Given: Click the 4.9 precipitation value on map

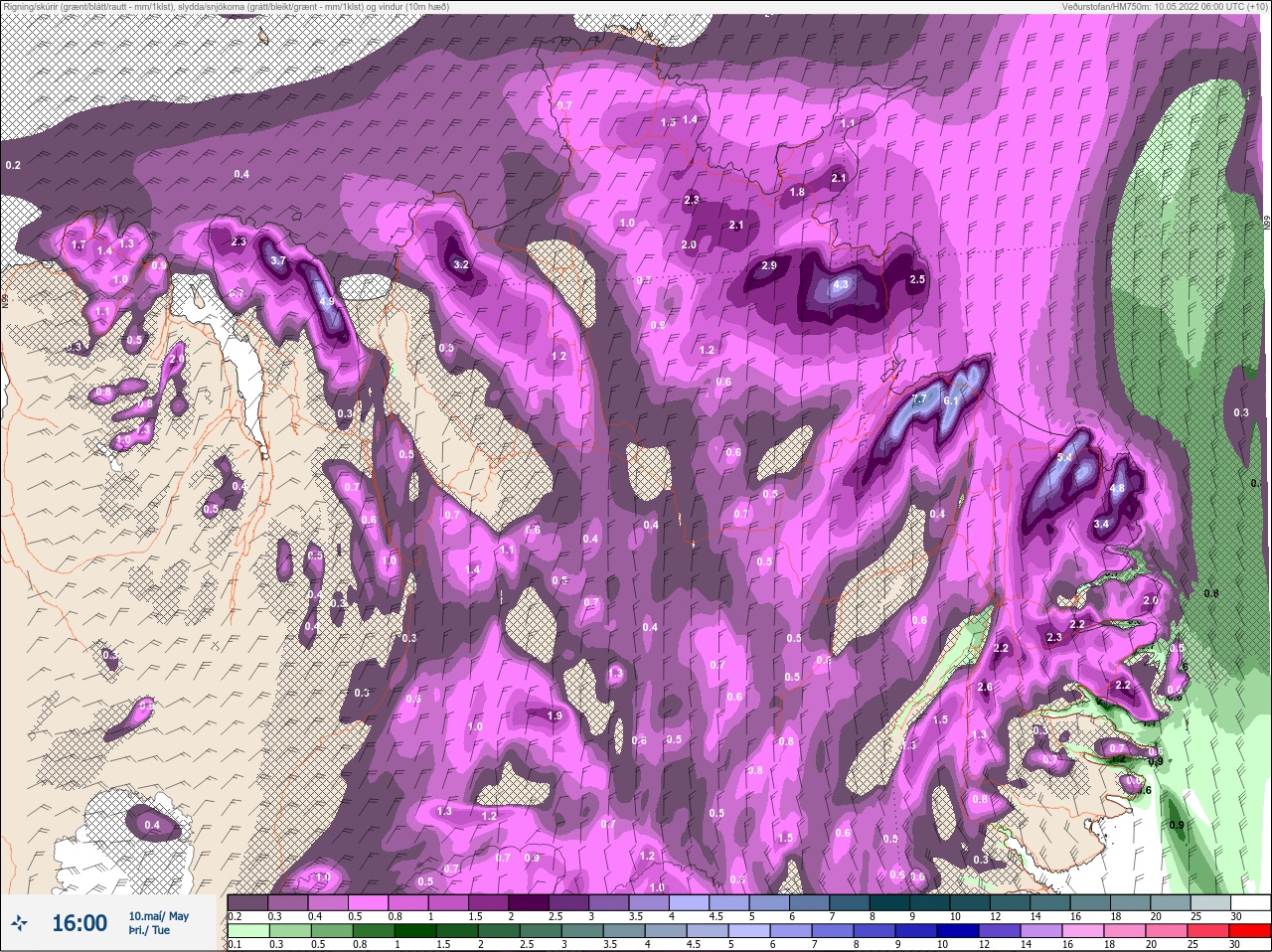Looking at the screenshot, I should 327,302.
